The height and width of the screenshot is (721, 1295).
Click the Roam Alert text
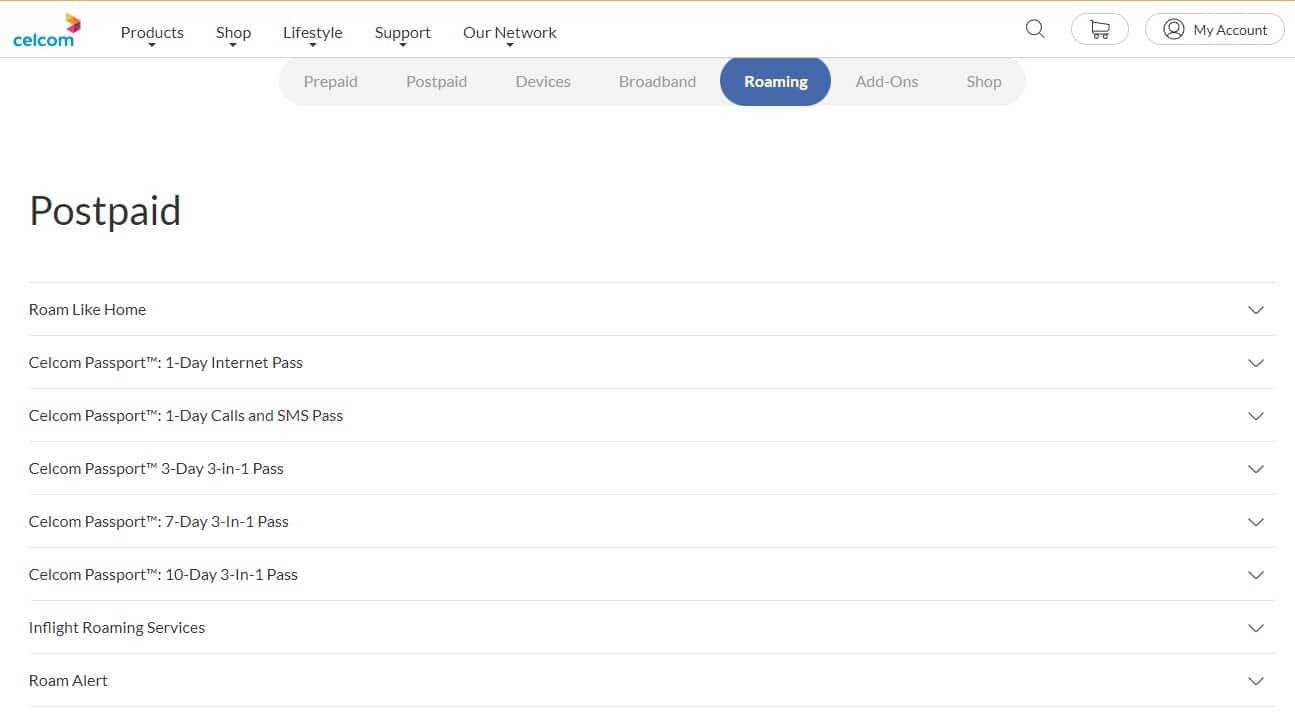click(68, 681)
